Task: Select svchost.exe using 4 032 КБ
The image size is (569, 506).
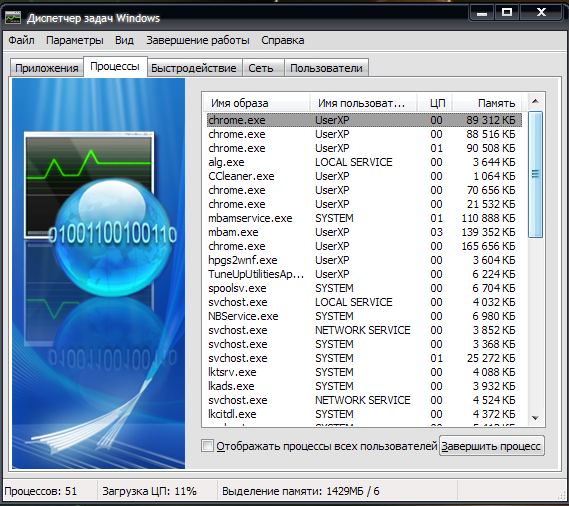Action: point(364,302)
